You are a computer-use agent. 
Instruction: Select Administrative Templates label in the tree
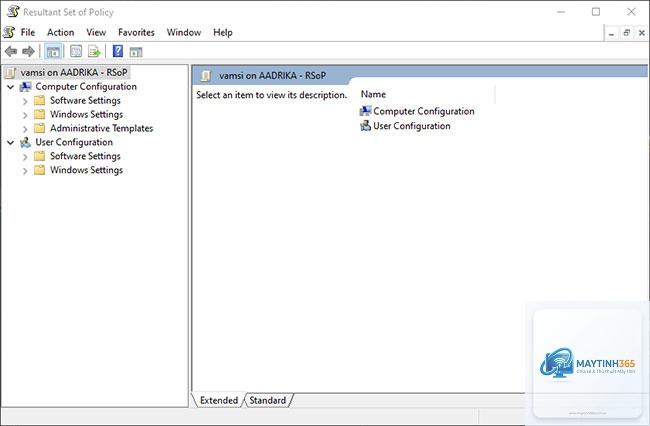[102, 128]
